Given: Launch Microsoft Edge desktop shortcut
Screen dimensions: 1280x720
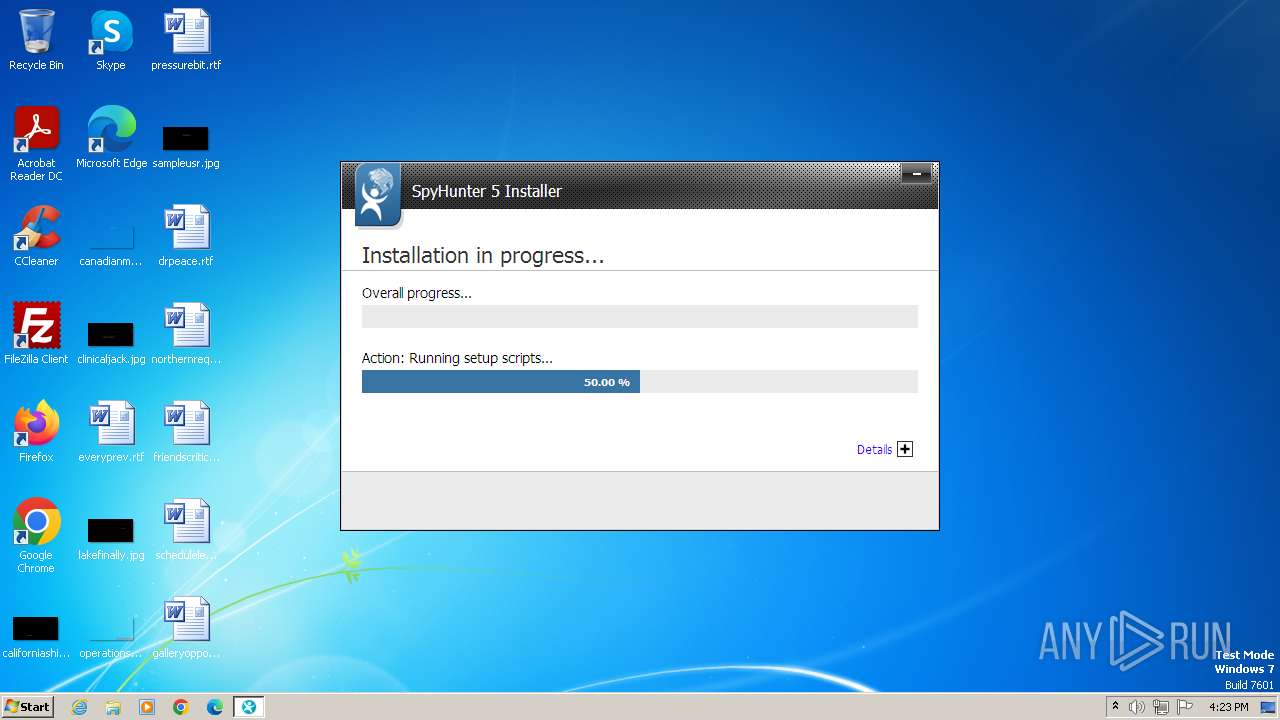Looking at the screenshot, I should [x=111, y=138].
